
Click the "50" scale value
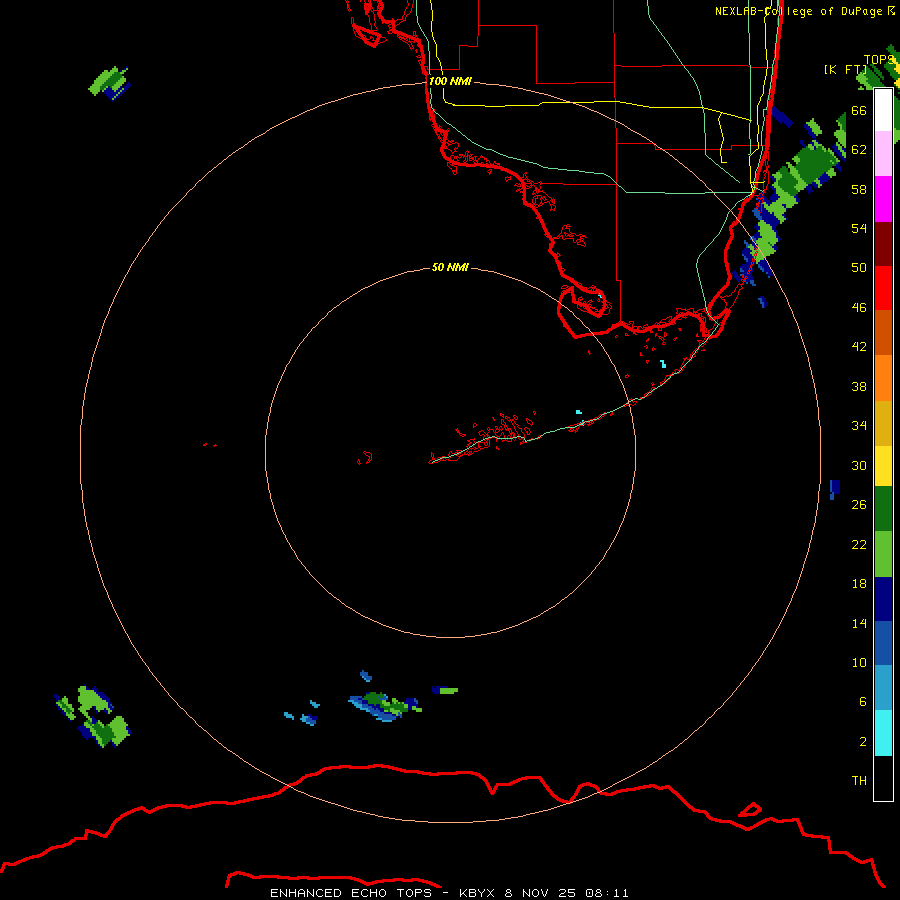(859, 268)
